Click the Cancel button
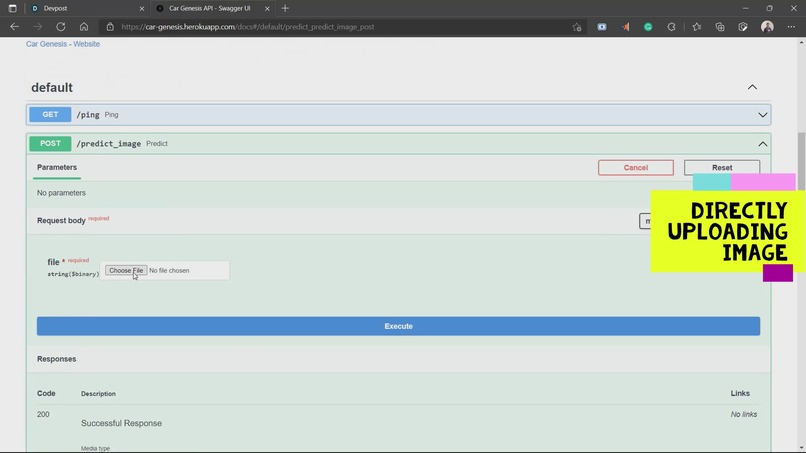Viewport: 806px width, 453px height. (636, 168)
